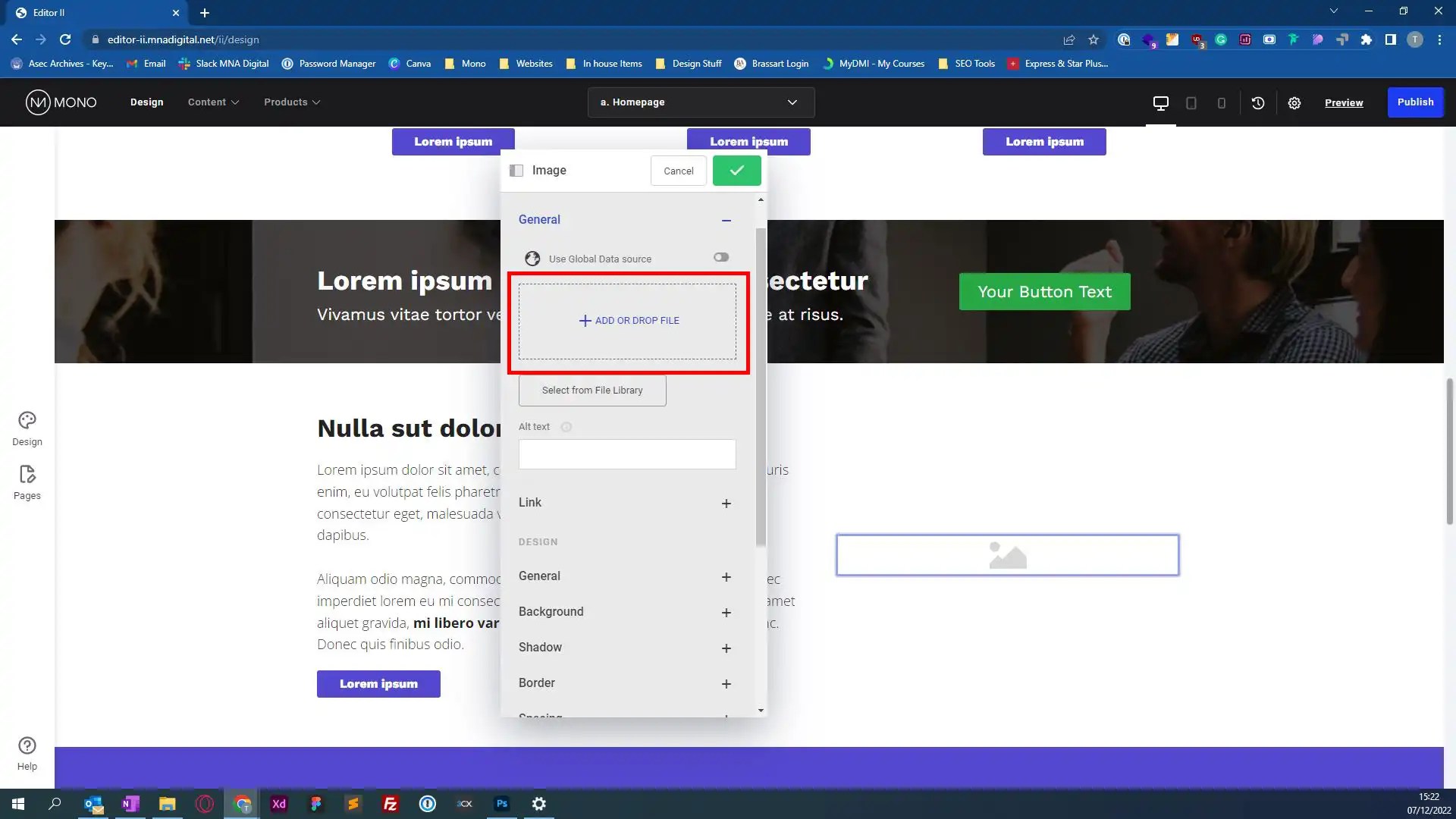
Task: Open the Homepage page dropdown
Action: point(700,102)
